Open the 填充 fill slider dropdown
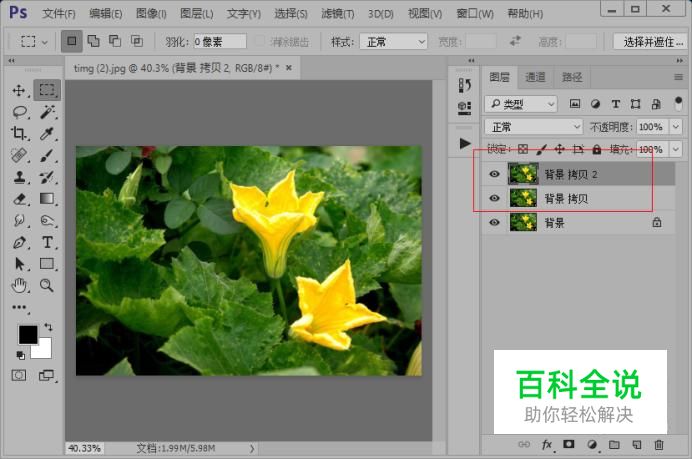The image size is (692, 459). pos(676,150)
